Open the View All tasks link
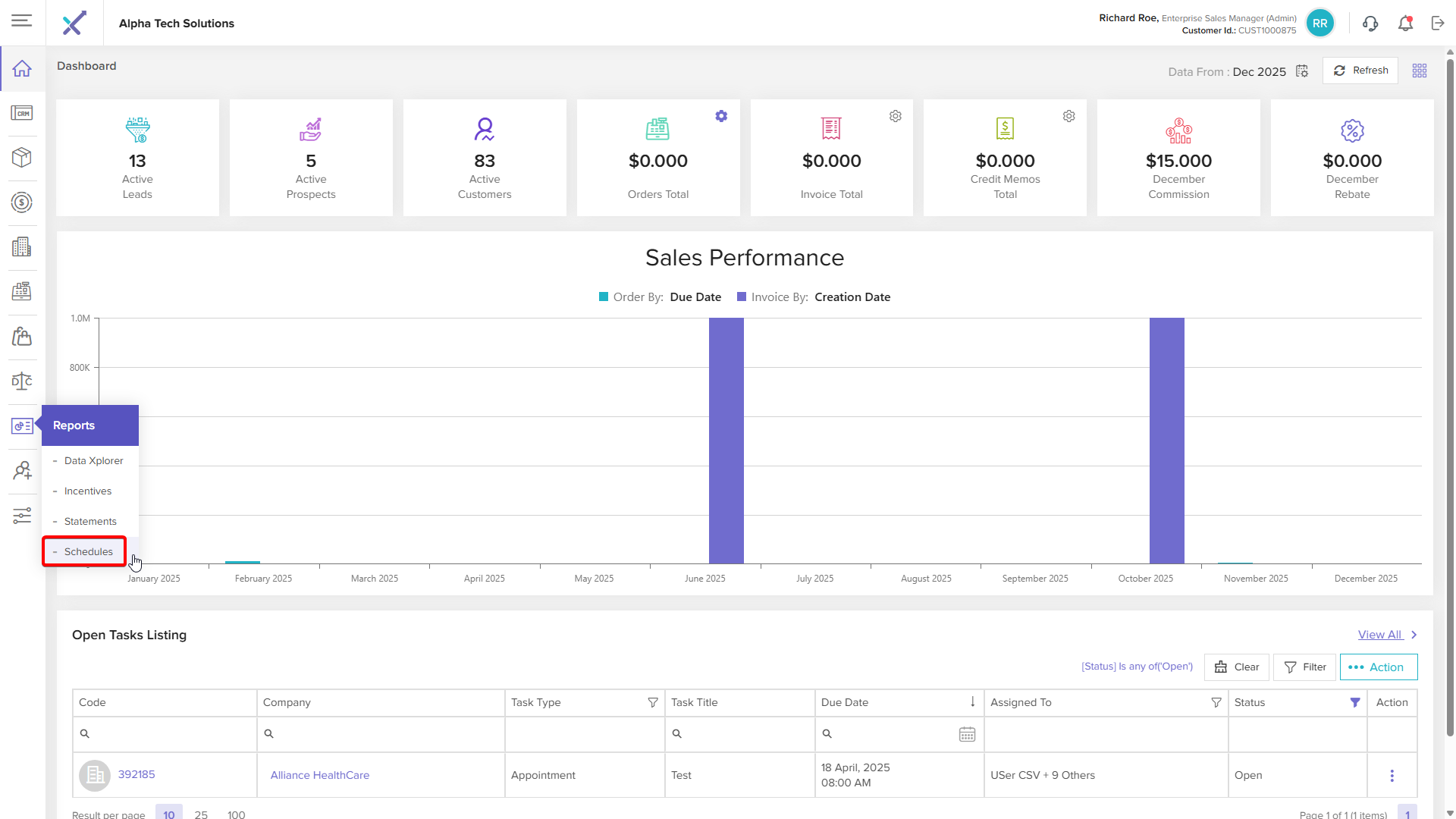Image resolution: width=1456 pixels, height=819 pixels. coord(1379,635)
